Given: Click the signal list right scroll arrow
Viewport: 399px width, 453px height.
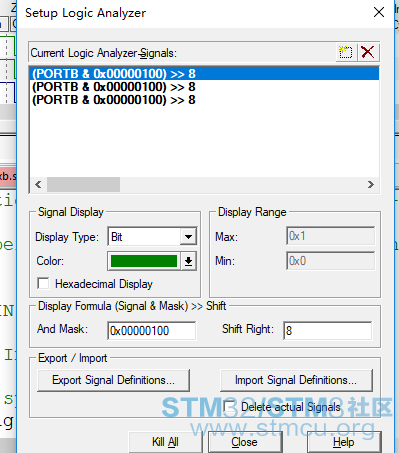Looking at the screenshot, I should pos(370,184).
